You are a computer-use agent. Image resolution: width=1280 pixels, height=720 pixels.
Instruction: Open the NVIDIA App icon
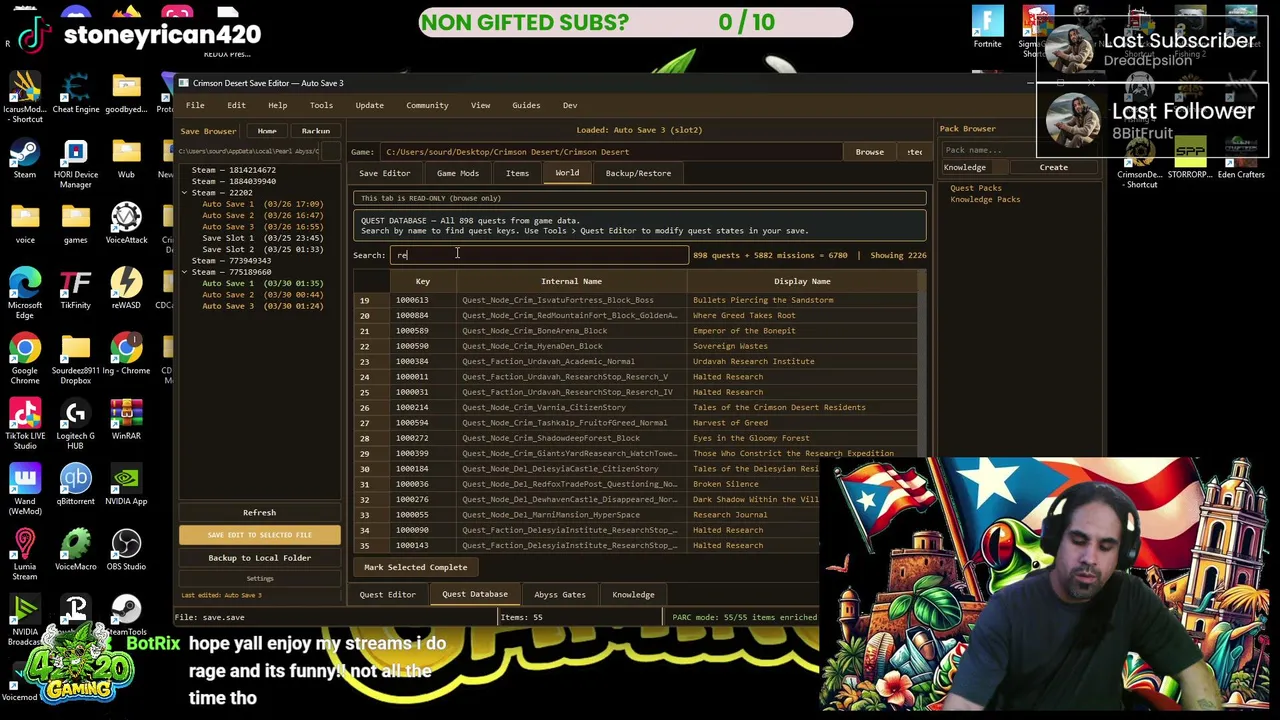(x=126, y=486)
